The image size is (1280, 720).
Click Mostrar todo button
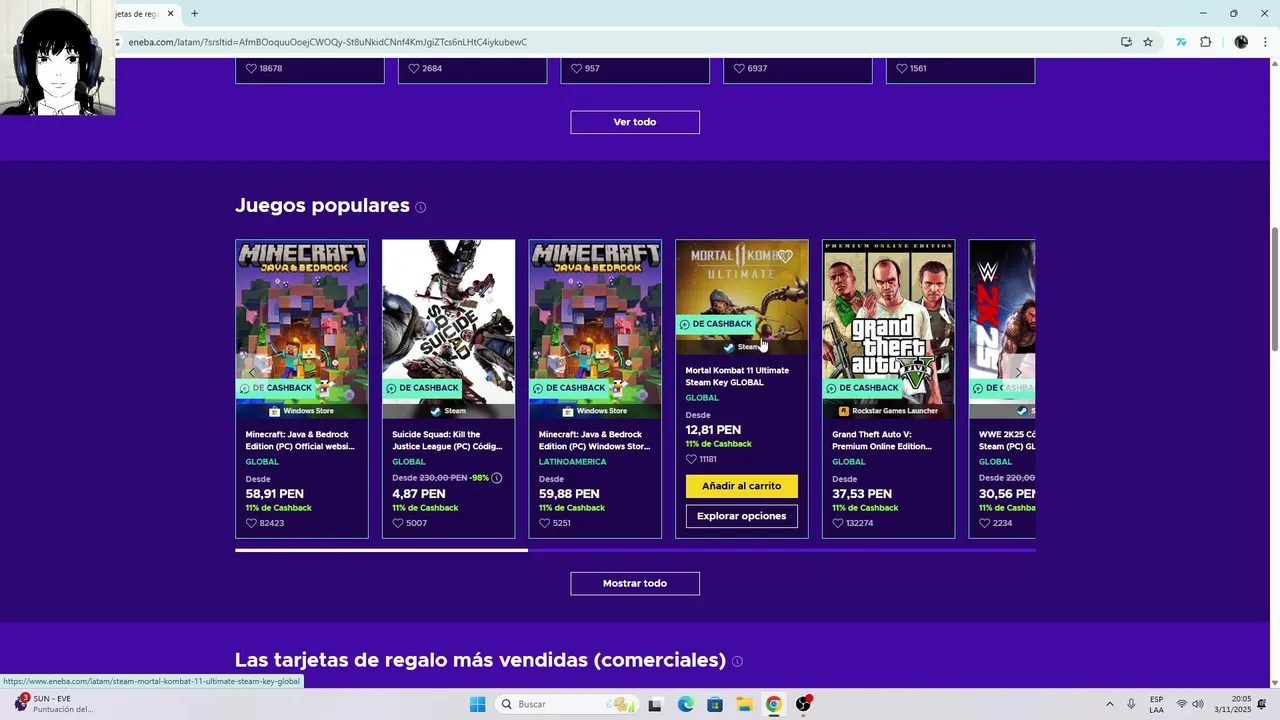[x=635, y=583]
